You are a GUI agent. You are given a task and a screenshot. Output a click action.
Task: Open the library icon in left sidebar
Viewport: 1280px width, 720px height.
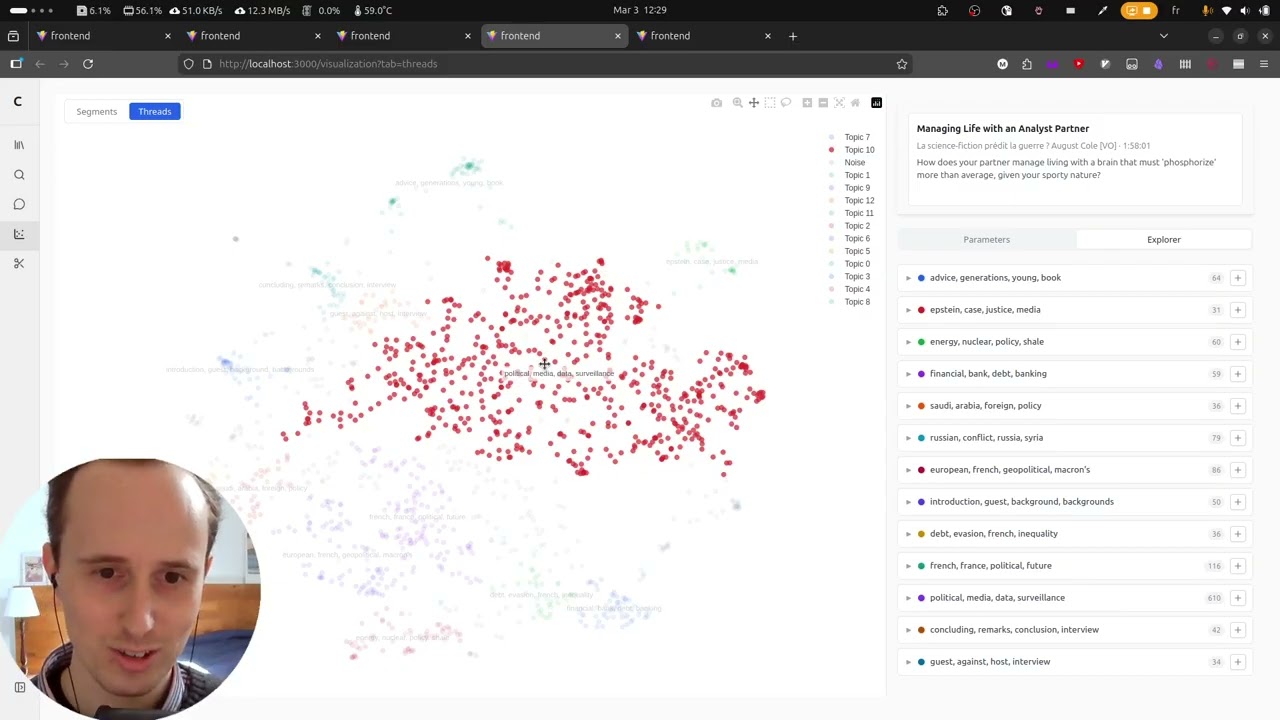19,145
